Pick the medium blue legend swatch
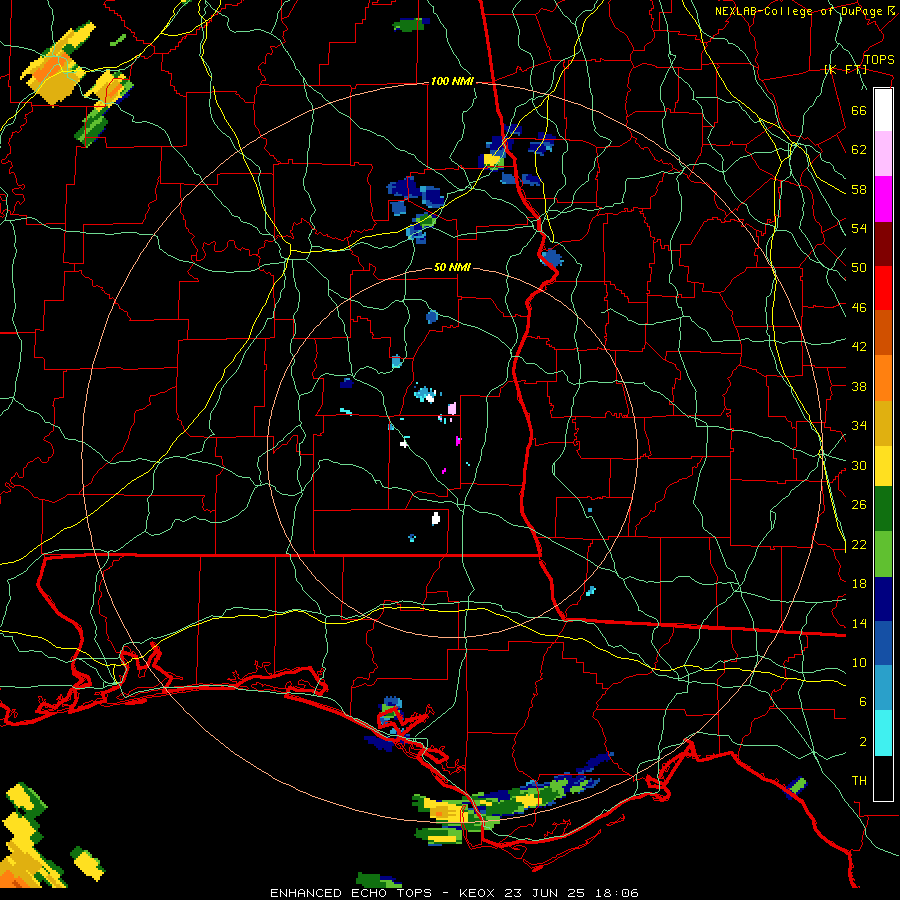 883,644
